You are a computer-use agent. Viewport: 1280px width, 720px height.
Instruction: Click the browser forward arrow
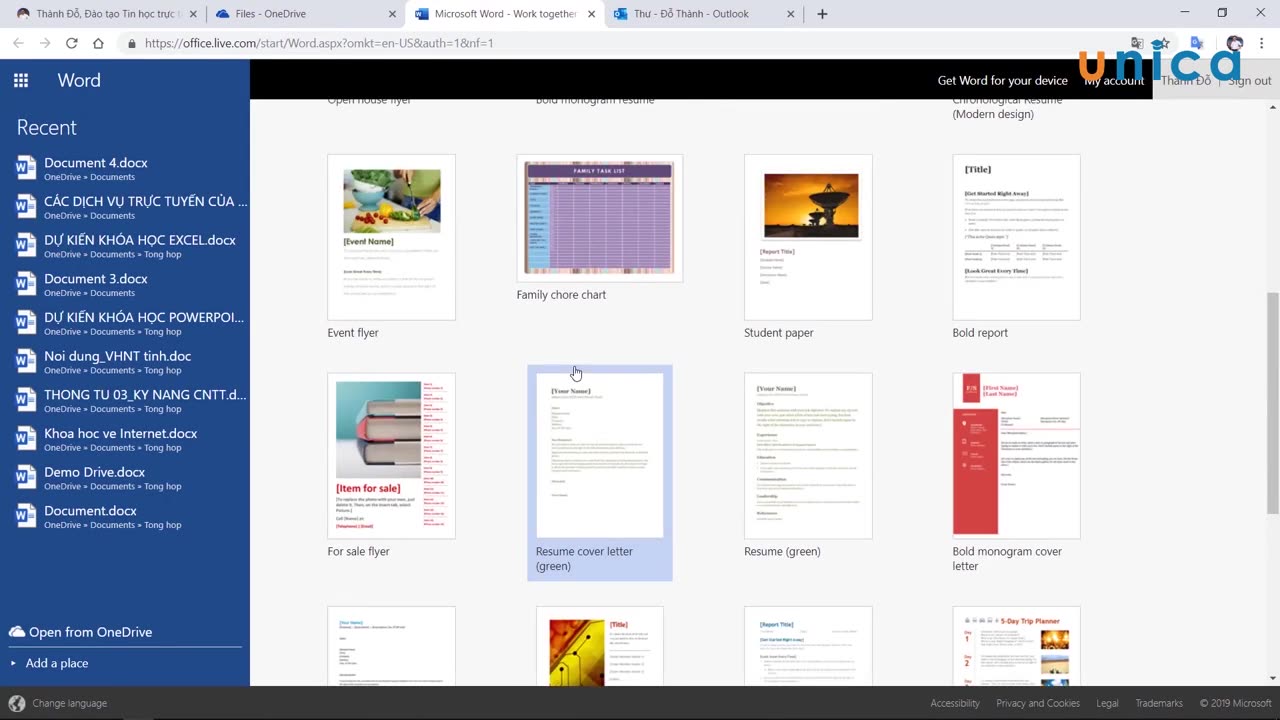(x=45, y=43)
